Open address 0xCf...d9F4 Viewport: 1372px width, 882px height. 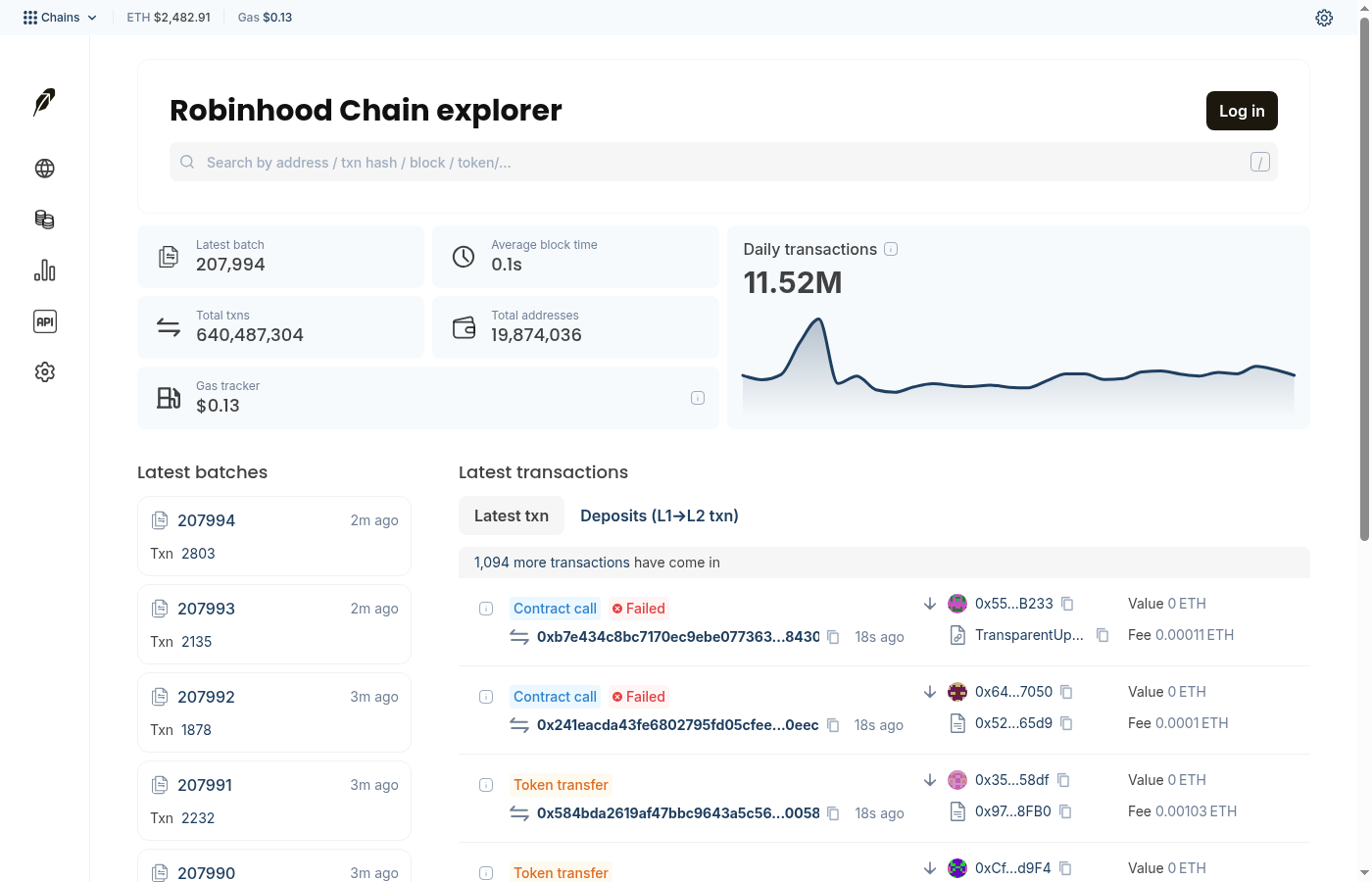pos(1013,868)
